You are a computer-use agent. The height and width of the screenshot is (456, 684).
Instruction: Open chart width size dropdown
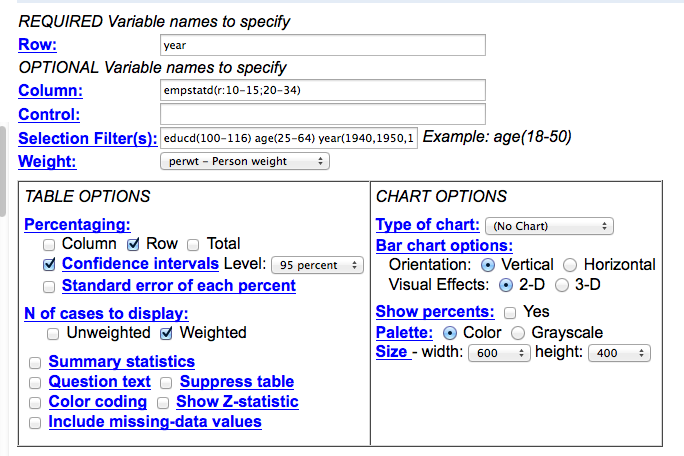click(x=499, y=353)
